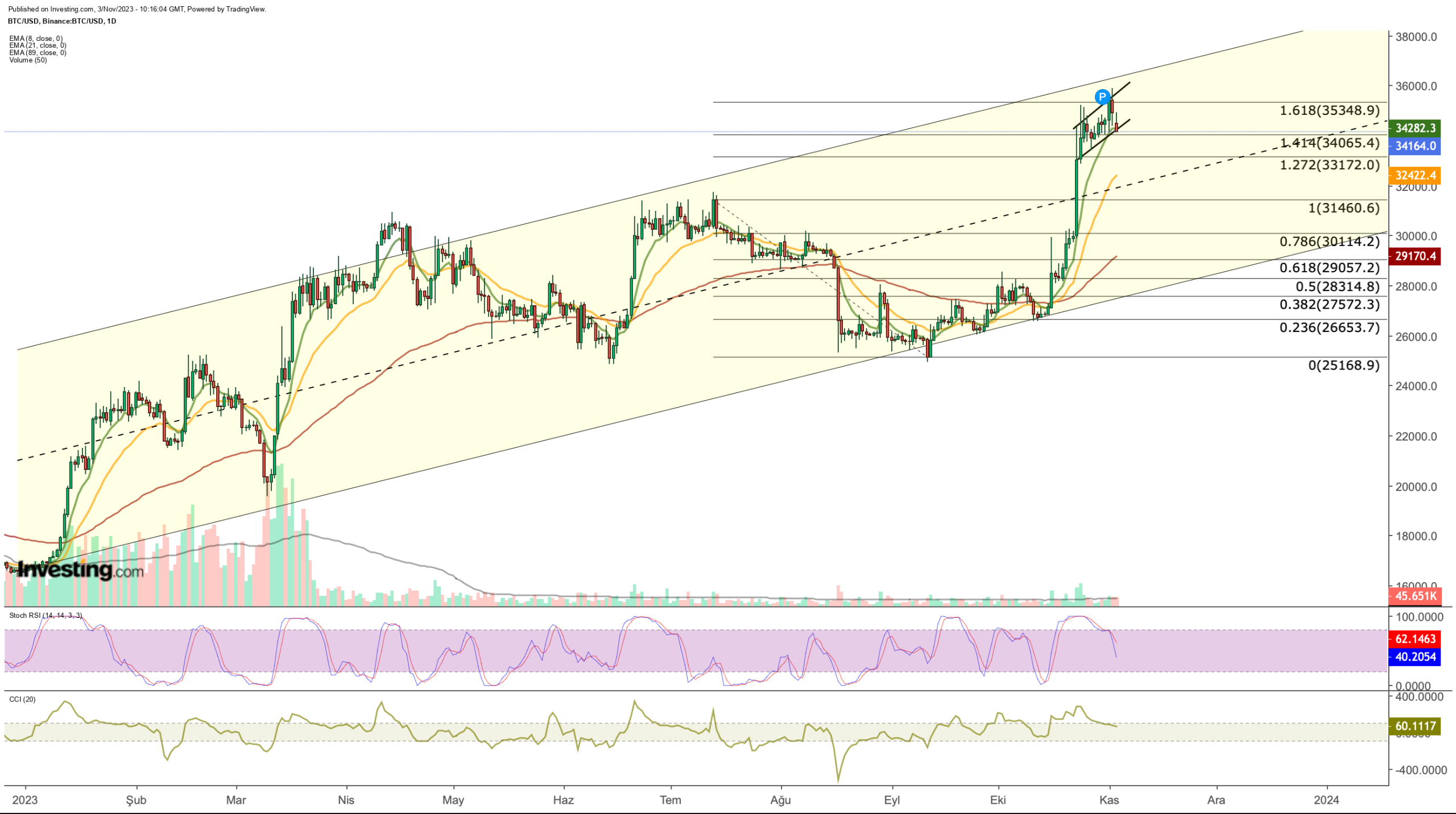This screenshot has width=1456, height=814.
Task: Click the -400.0000 CCI axis label
Action: click(x=1420, y=770)
